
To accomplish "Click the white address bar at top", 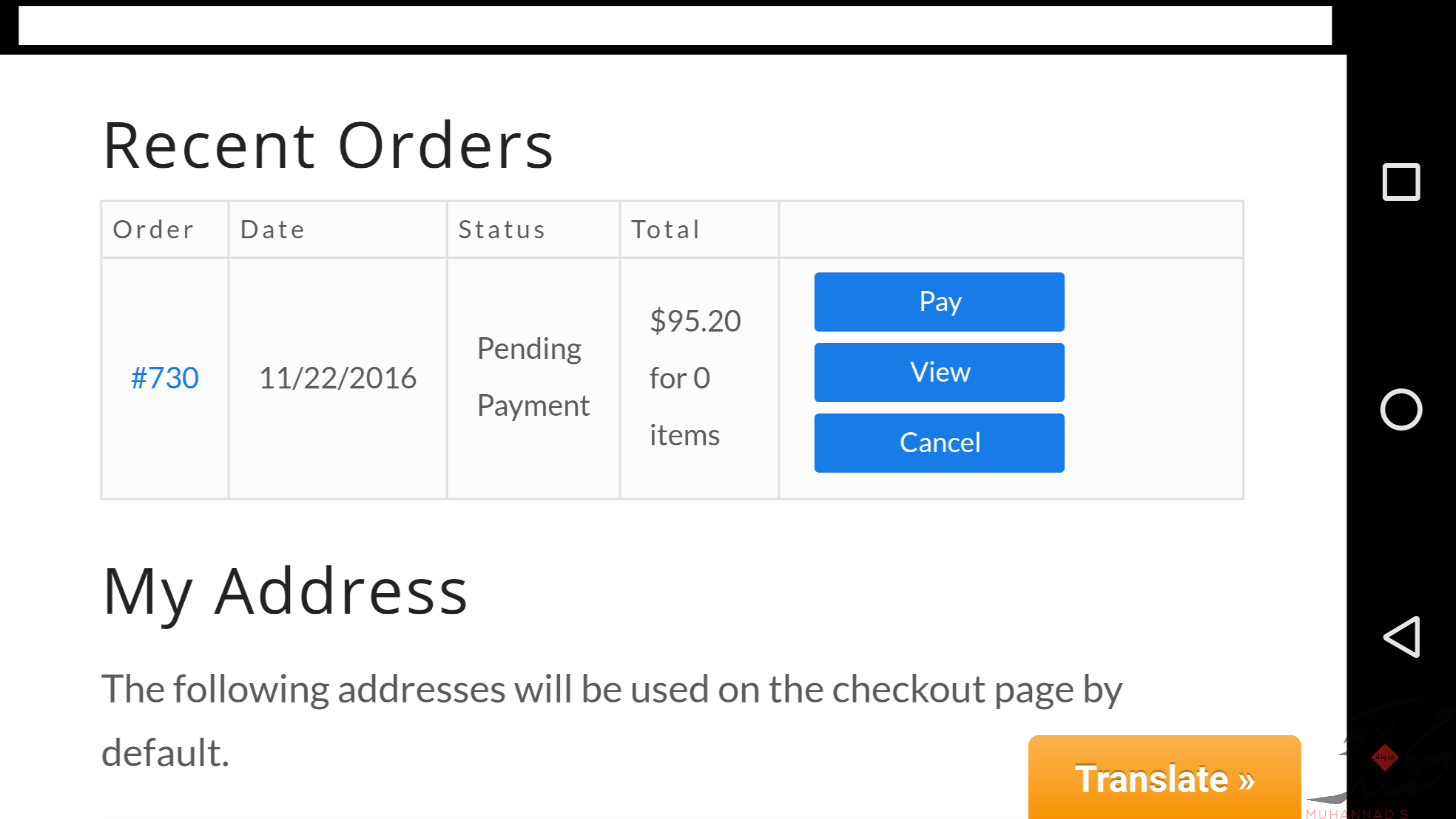I will 675,26.
